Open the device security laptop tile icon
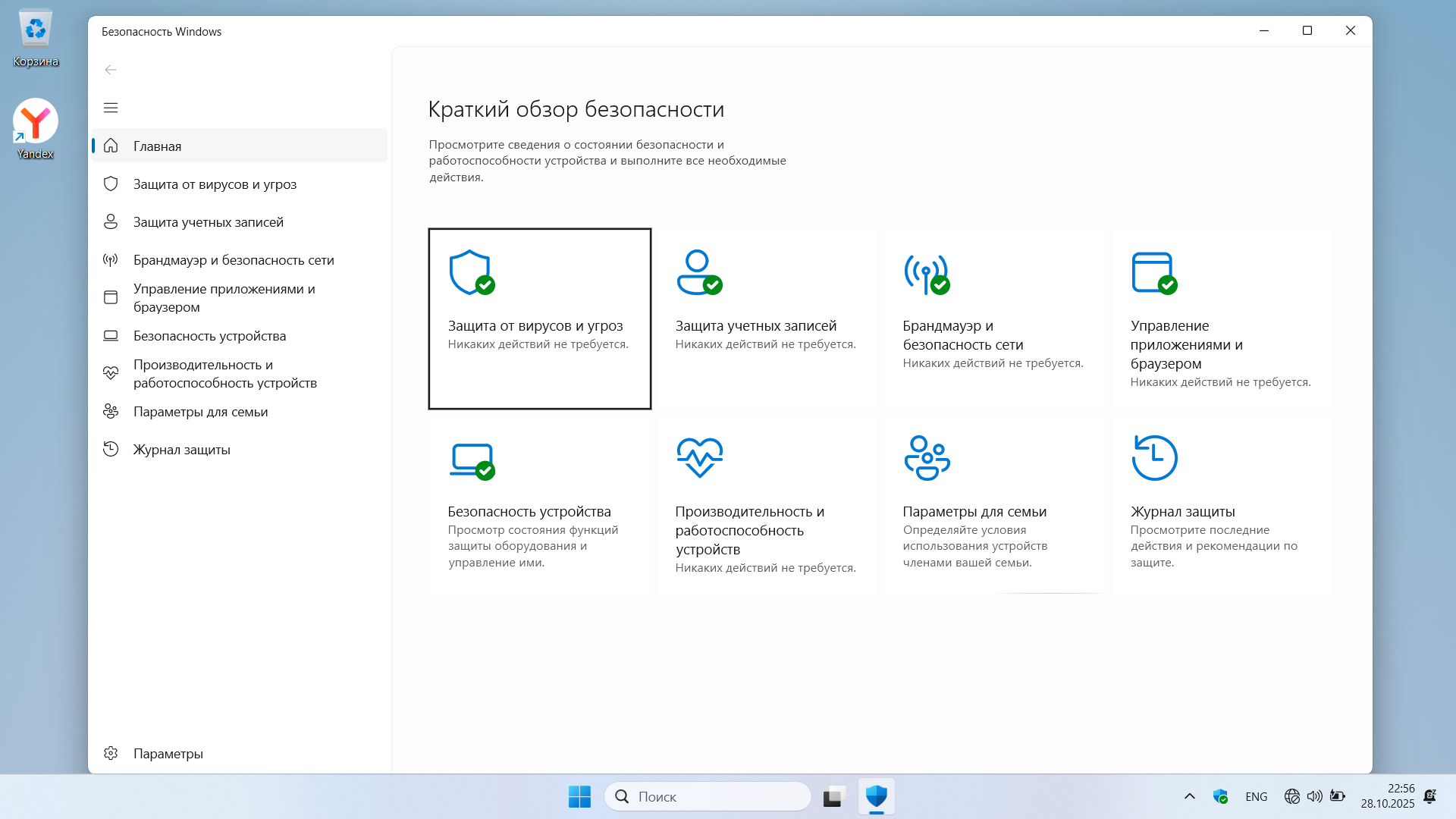Image resolution: width=1456 pixels, height=819 pixels. 471,460
